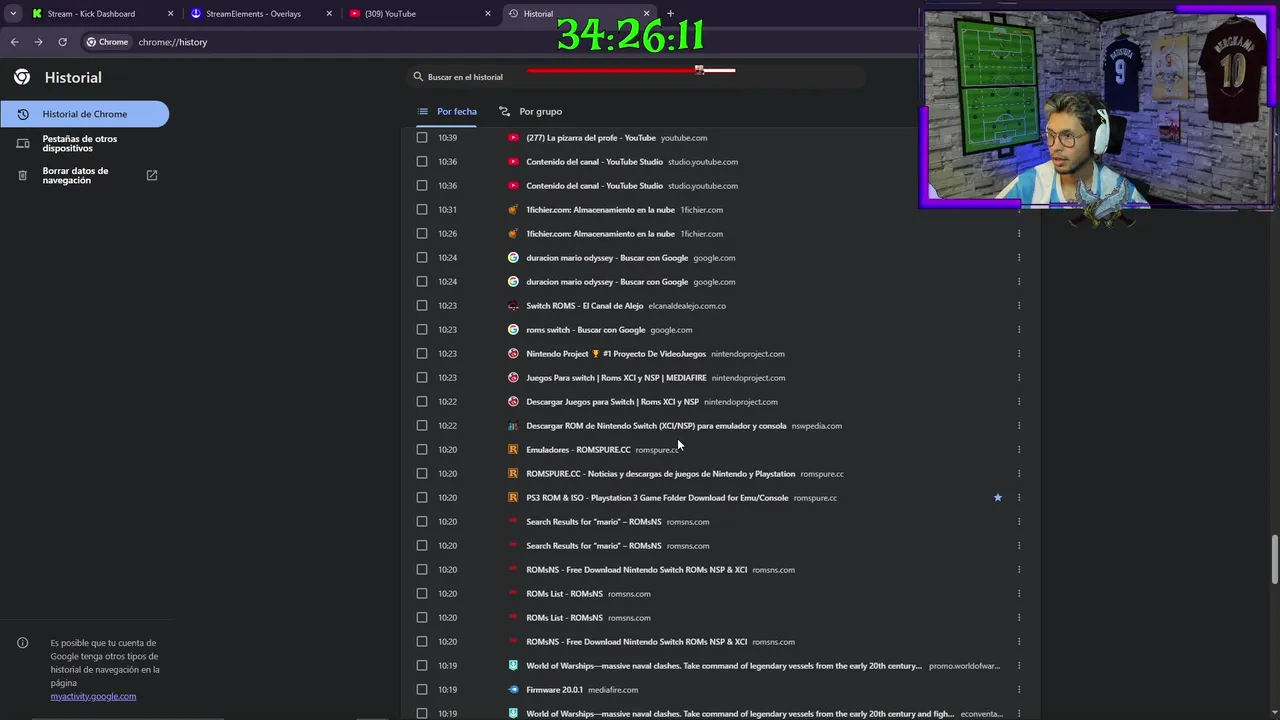Open Descargar Juegos para Switch entry

pyautogui.click(x=612, y=402)
